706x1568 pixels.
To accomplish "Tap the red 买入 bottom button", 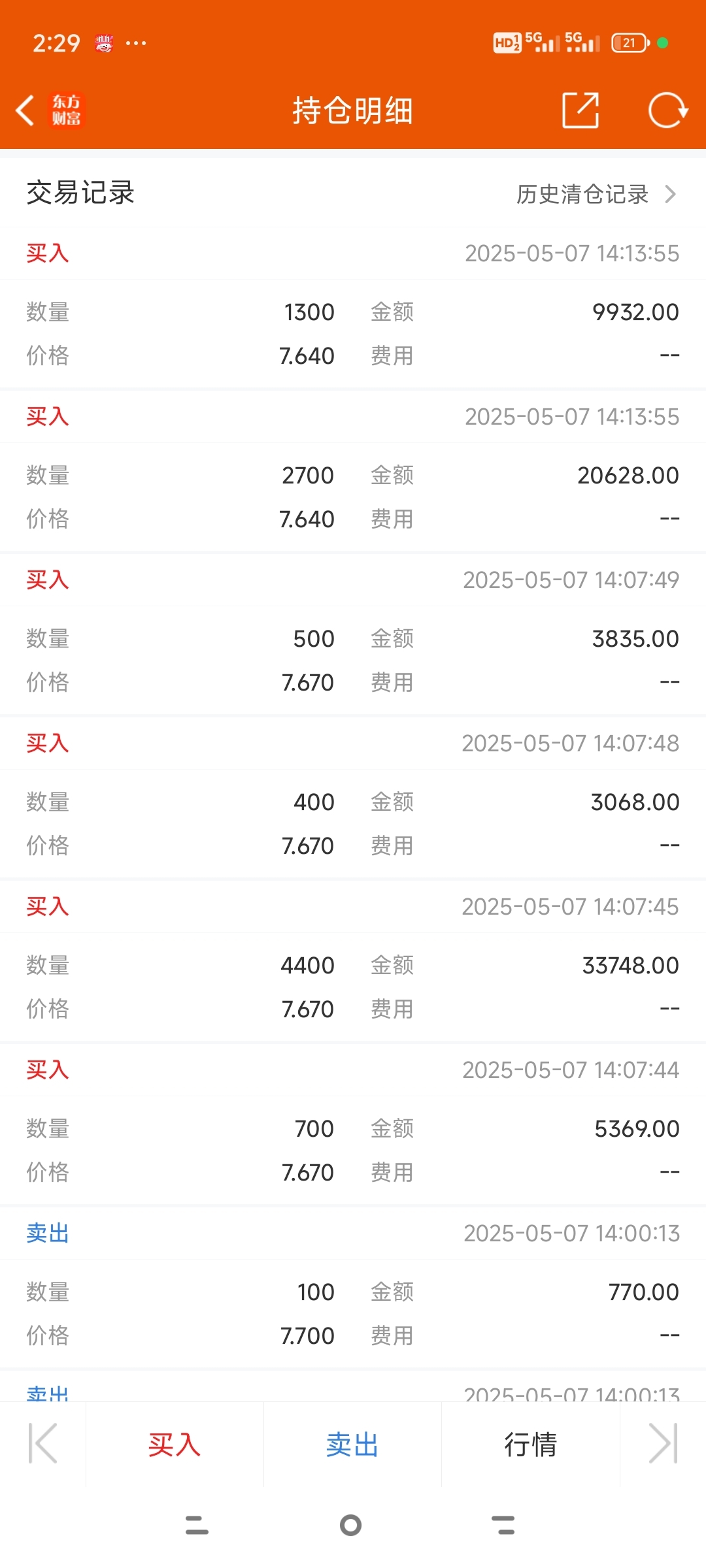I will [175, 1444].
